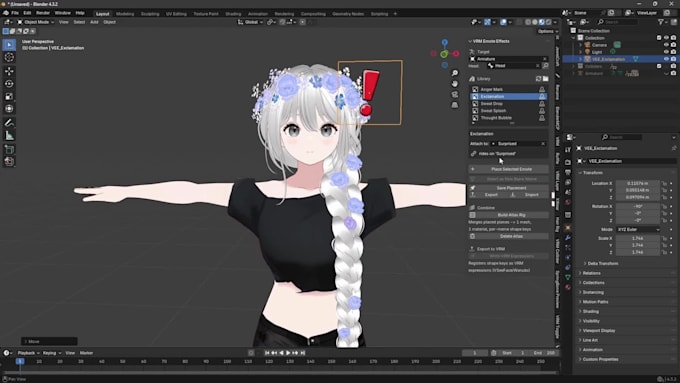The image size is (680, 383).
Task: Toggle the snapping magnet in header
Action: click(x=282, y=22)
